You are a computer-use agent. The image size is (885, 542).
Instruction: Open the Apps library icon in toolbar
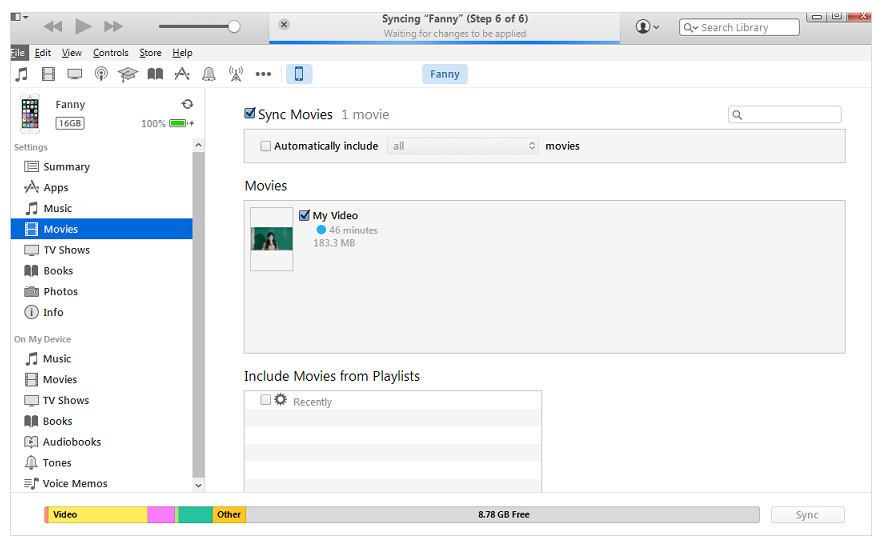[182, 74]
